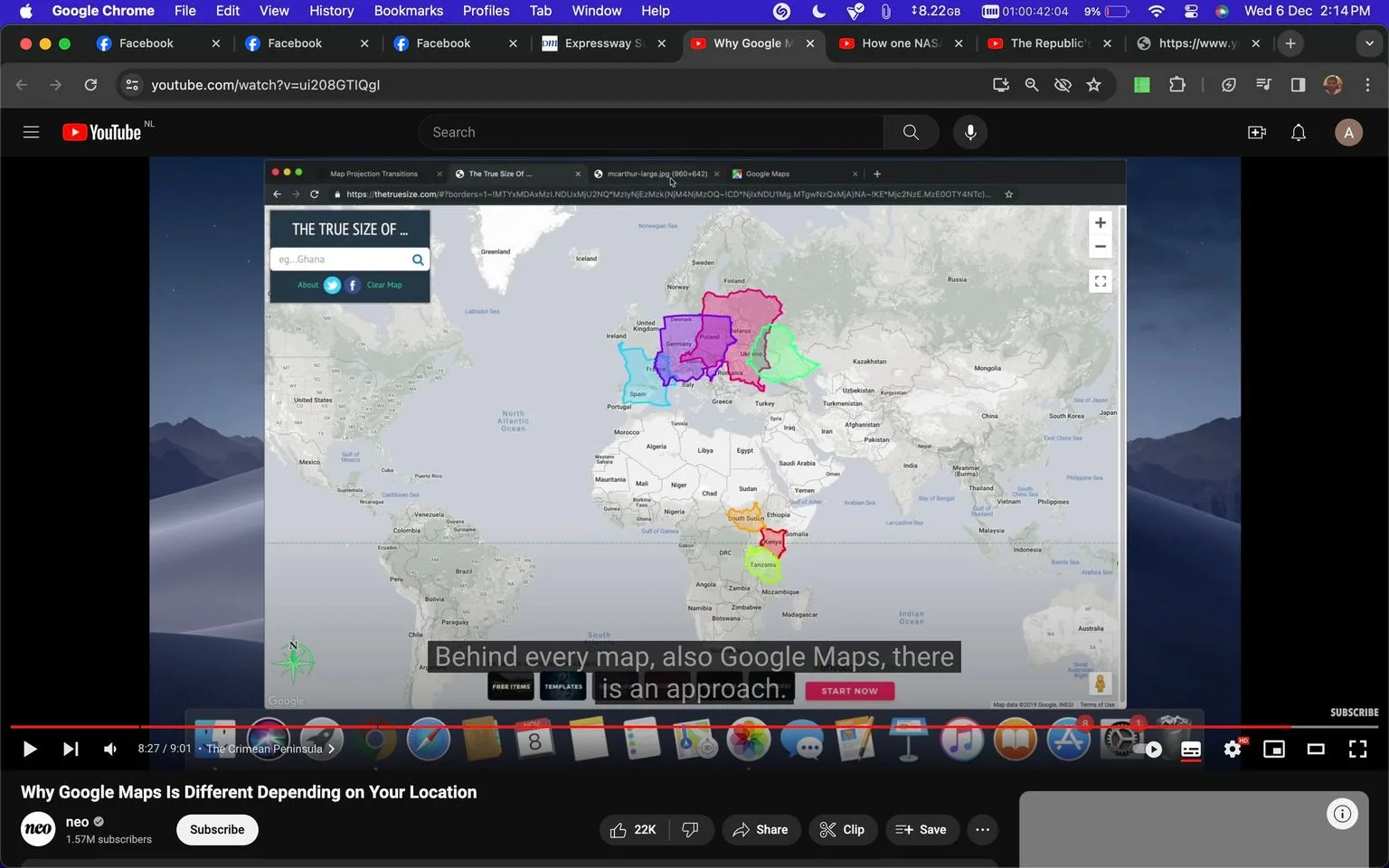Enable miniplayer mode

click(x=1274, y=749)
